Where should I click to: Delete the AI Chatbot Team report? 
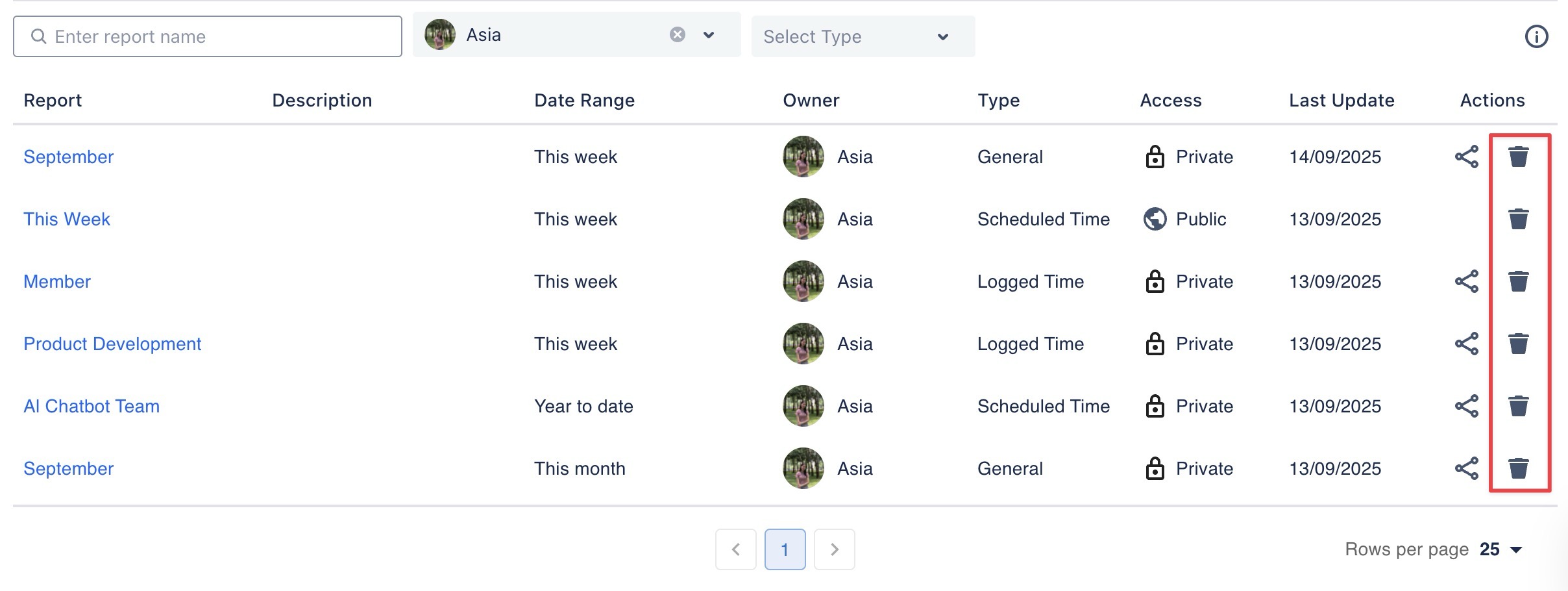[x=1518, y=406]
